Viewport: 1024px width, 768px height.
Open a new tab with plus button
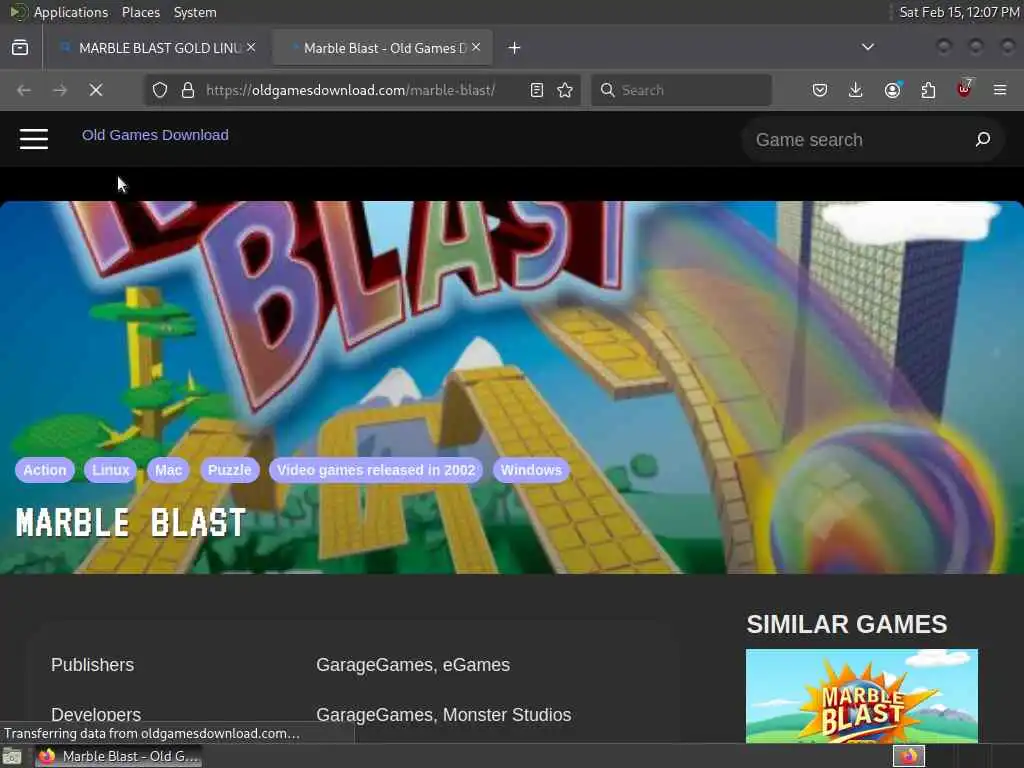[514, 48]
